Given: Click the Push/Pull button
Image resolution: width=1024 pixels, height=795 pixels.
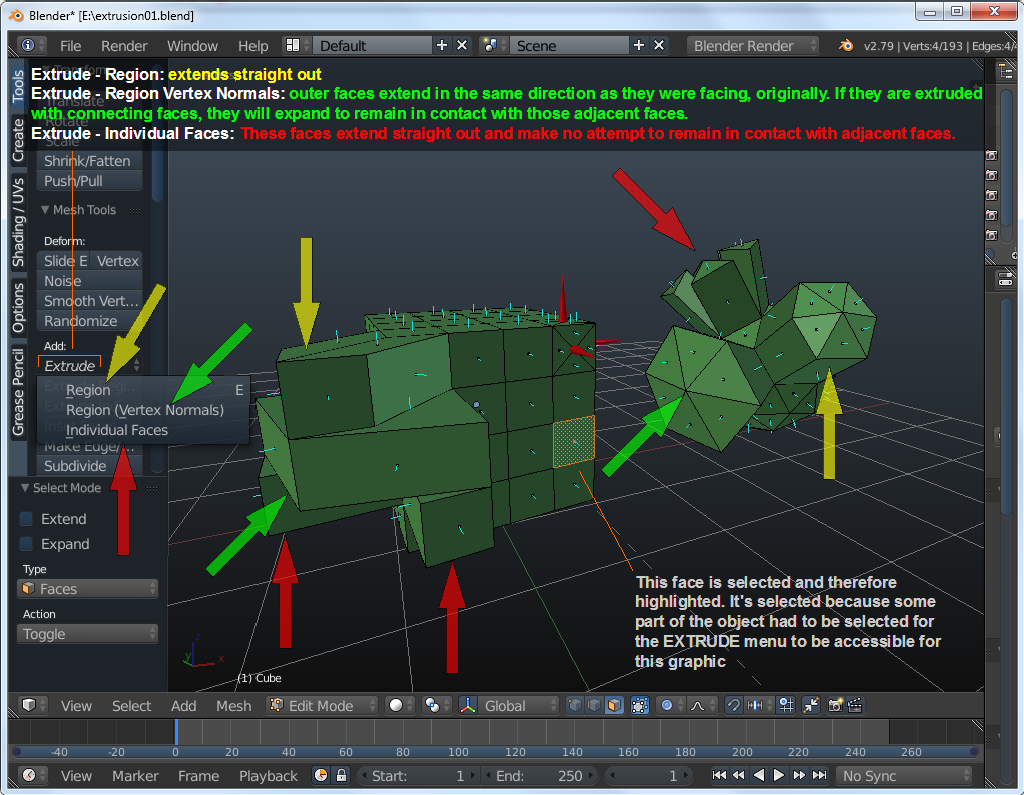Looking at the screenshot, I should [x=90, y=181].
